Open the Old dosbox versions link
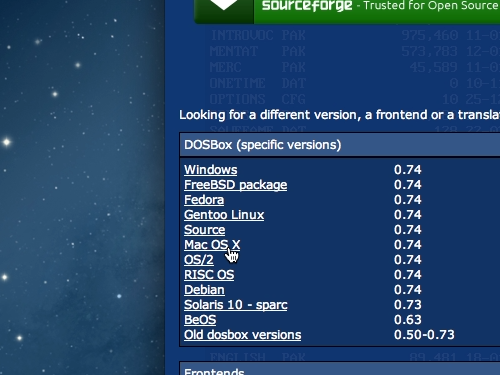 (243, 335)
